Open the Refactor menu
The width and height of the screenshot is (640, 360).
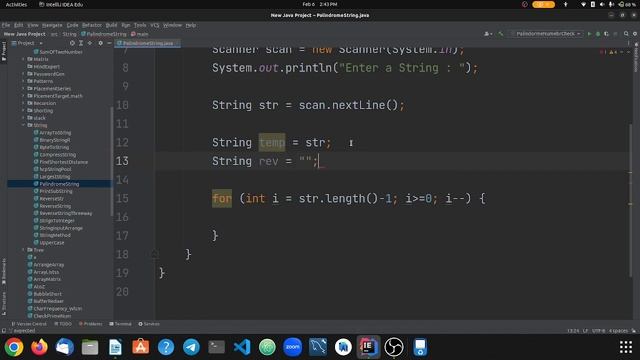[x=92, y=25]
